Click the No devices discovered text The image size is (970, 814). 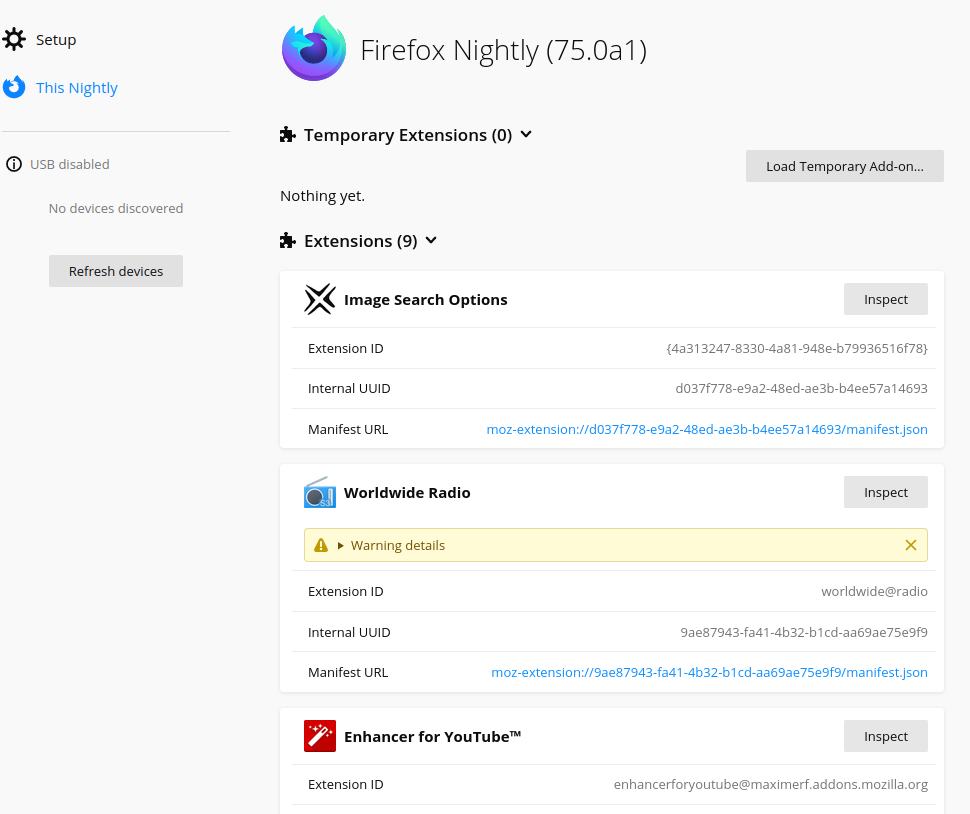point(116,208)
